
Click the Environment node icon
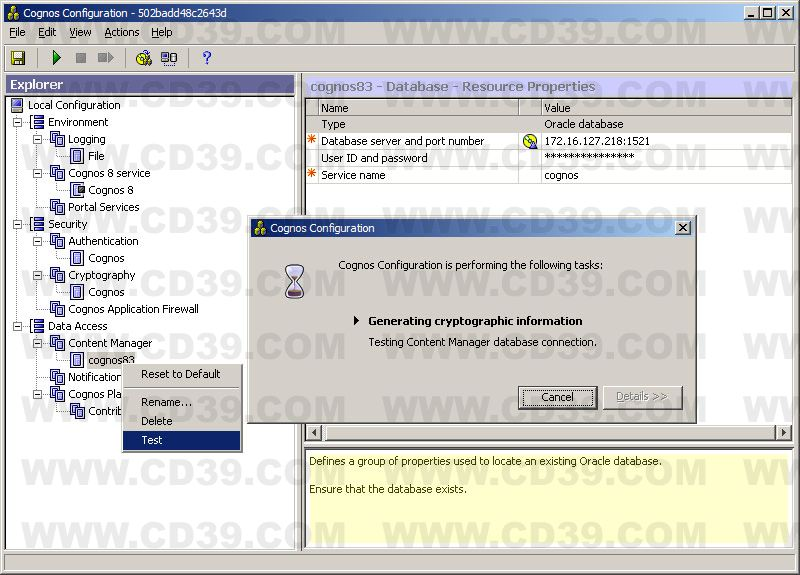(37, 122)
